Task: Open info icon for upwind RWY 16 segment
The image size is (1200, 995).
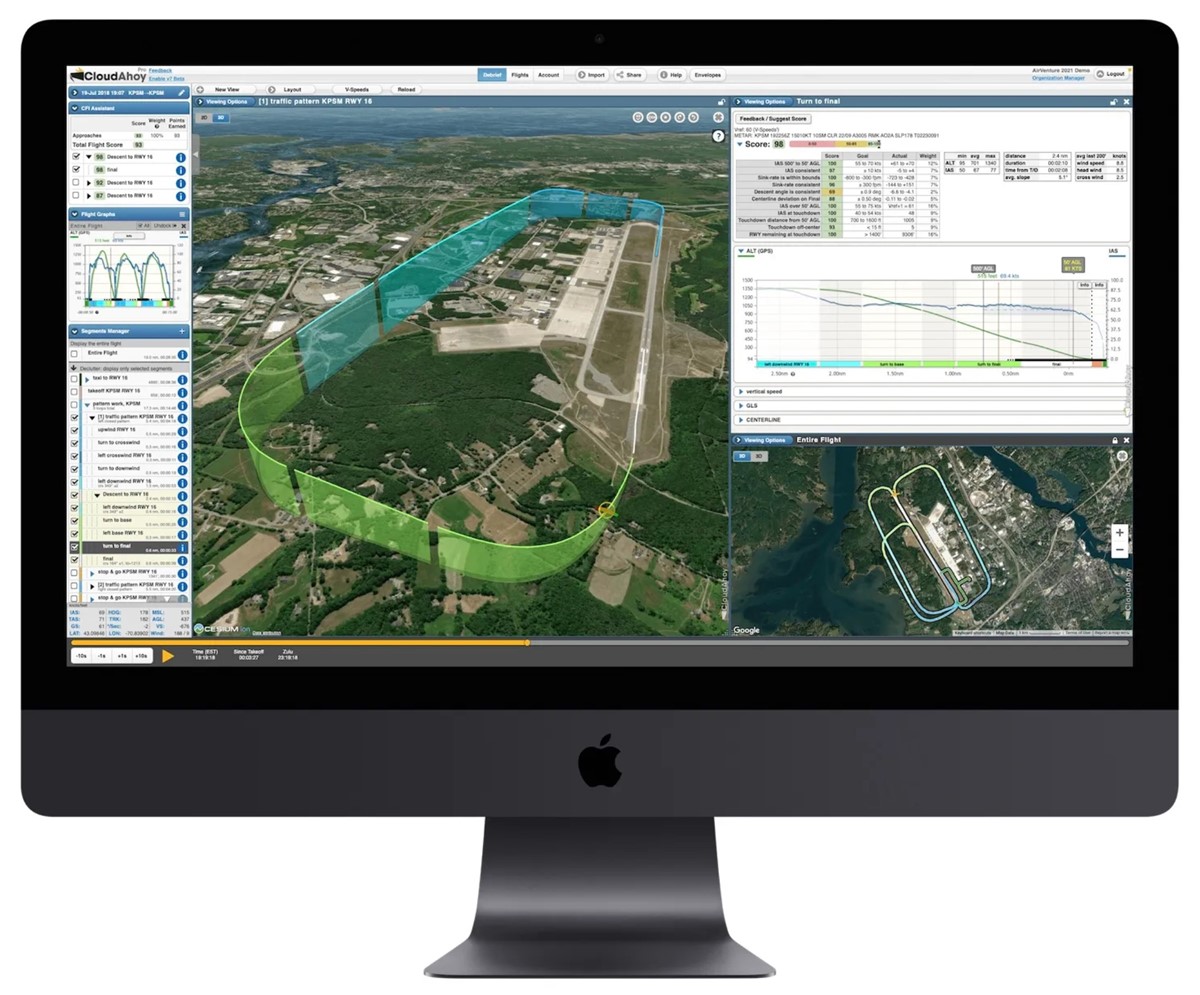Action: pos(182,431)
